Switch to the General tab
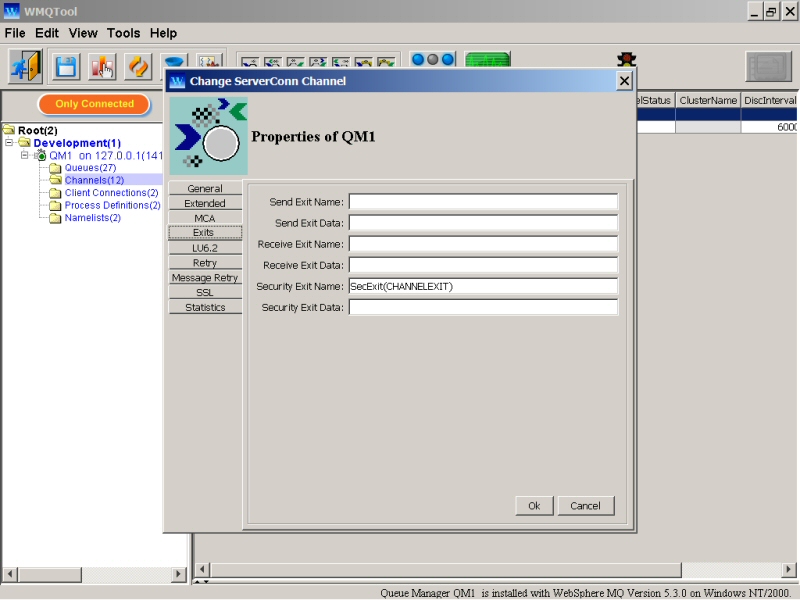 coord(205,188)
